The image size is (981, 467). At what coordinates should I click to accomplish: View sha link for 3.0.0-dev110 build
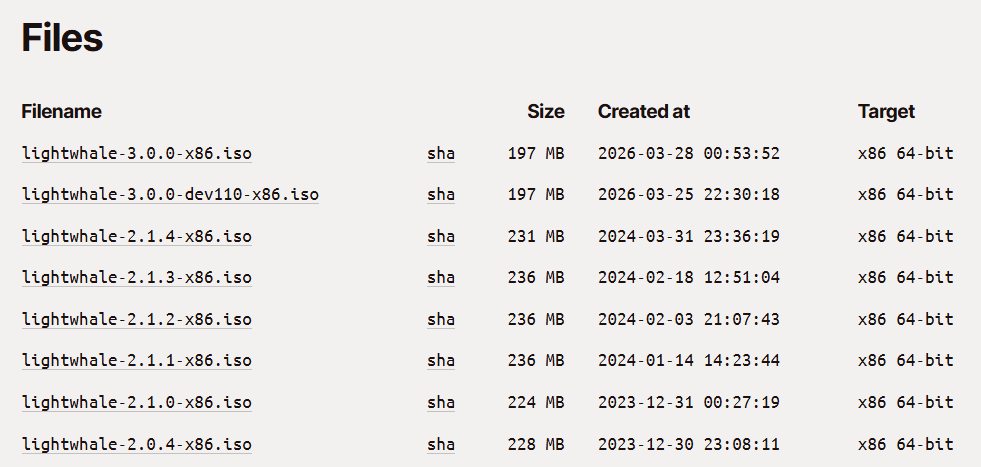441,194
